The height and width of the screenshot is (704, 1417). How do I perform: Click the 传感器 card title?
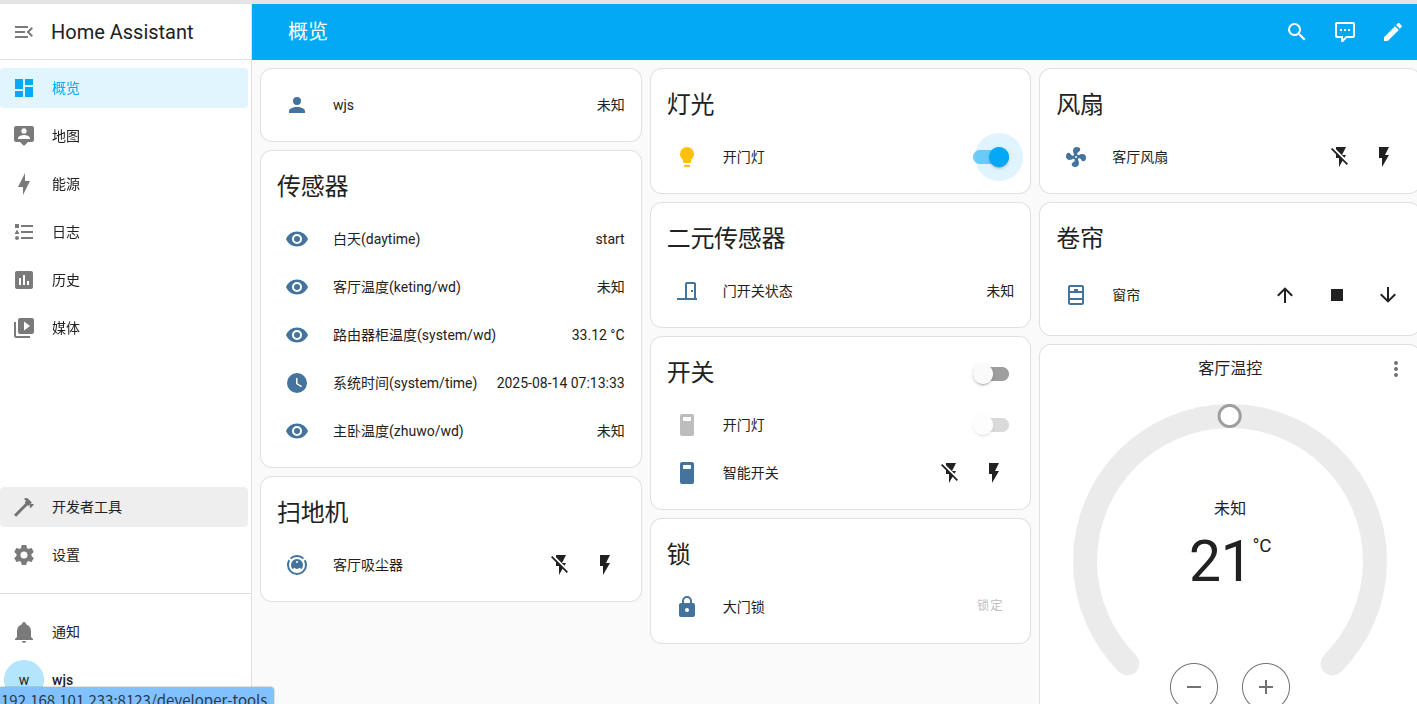(x=313, y=187)
